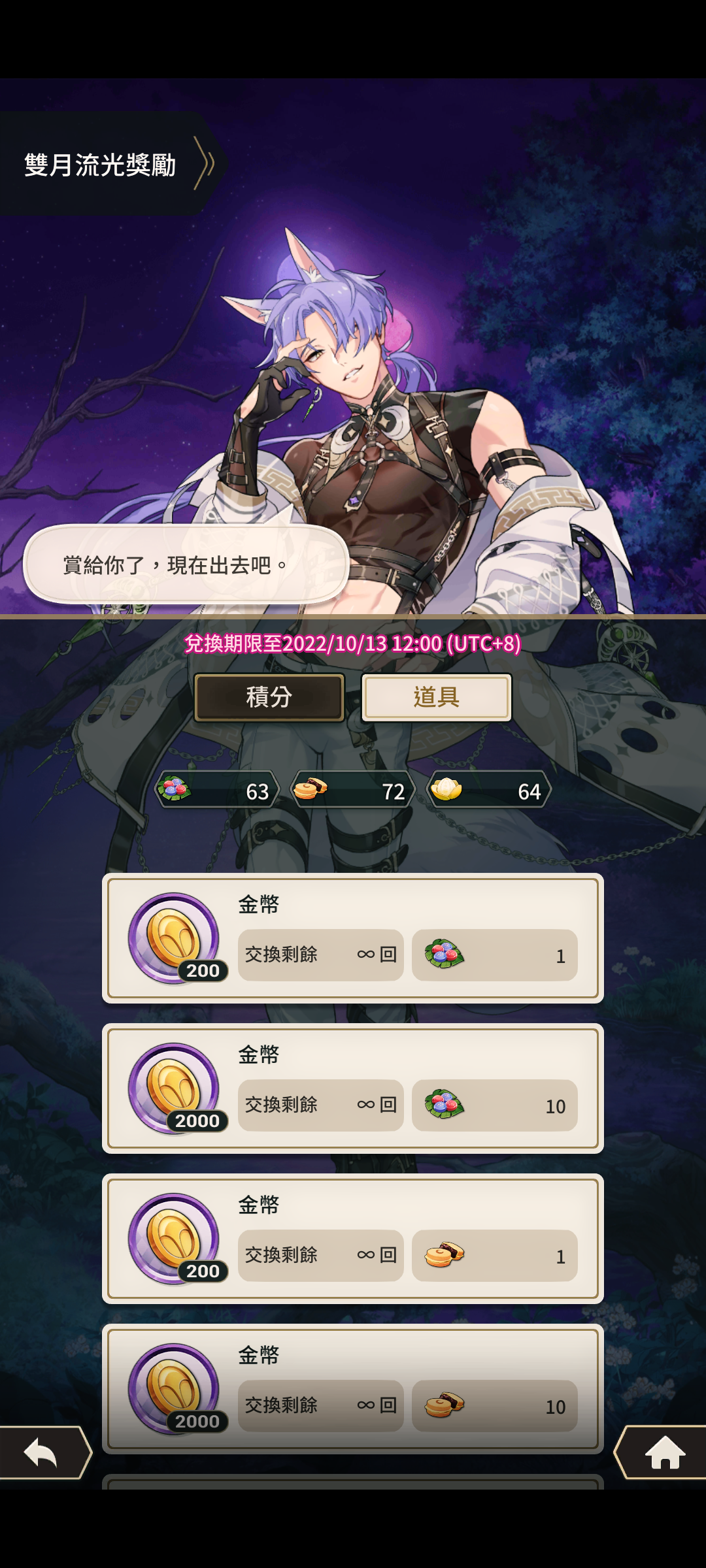Tap the rice ball cost of 10
This screenshot has height=1568, width=706.
(x=495, y=1105)
